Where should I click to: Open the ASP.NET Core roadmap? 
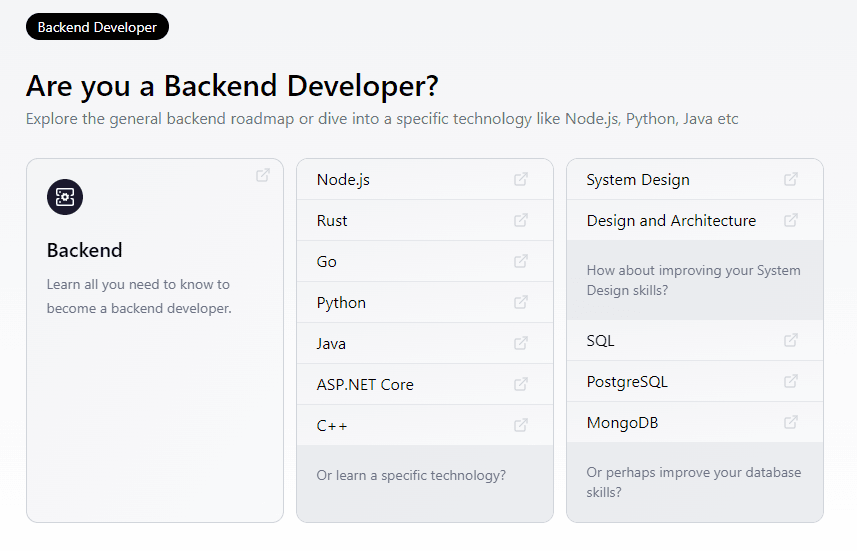click(x=365, y=385)
